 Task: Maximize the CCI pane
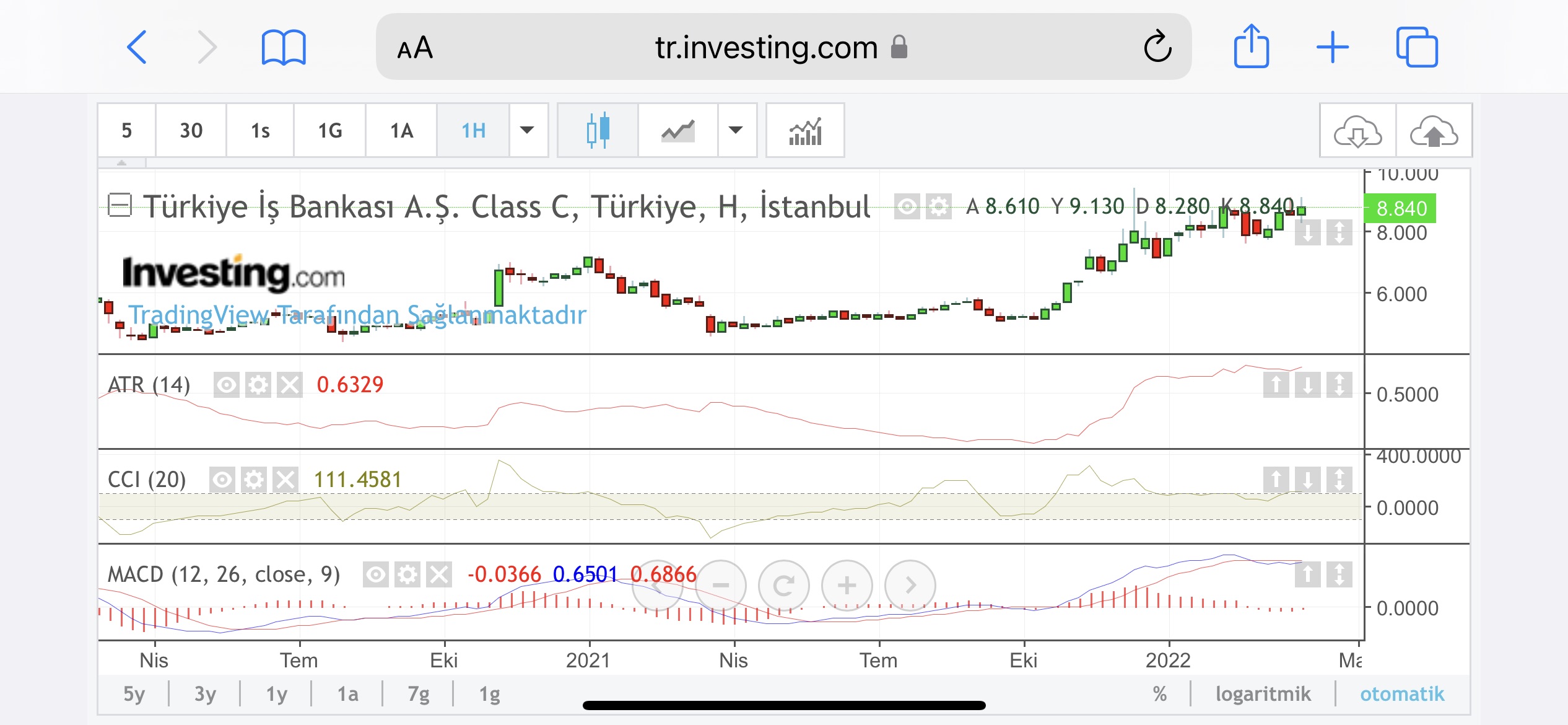click(x=1339, y=480)
